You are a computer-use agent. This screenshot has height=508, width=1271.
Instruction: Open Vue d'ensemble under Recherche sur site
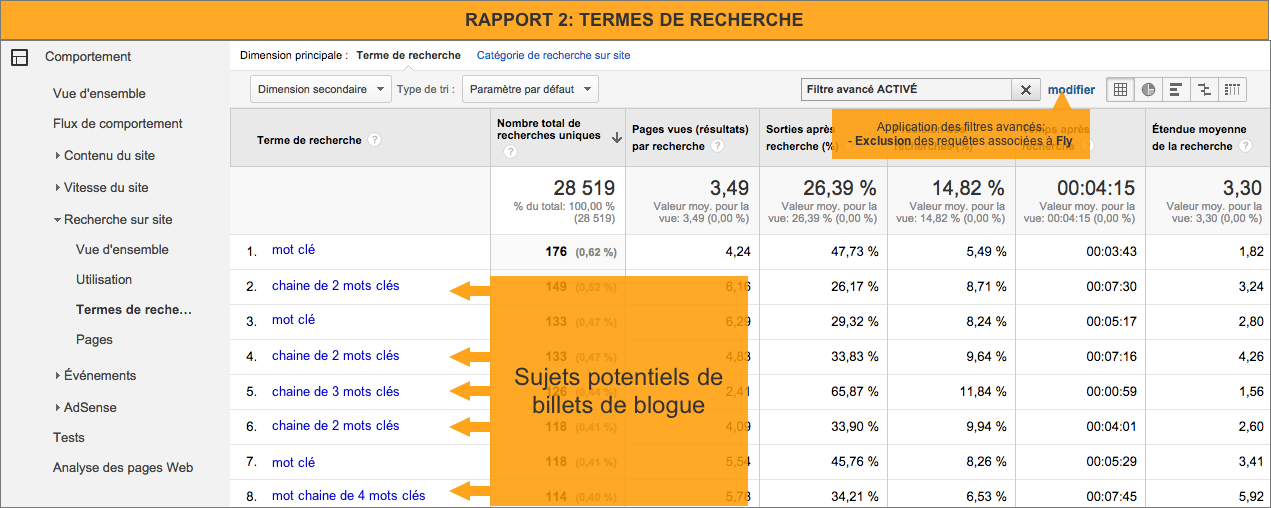(122, 250)
